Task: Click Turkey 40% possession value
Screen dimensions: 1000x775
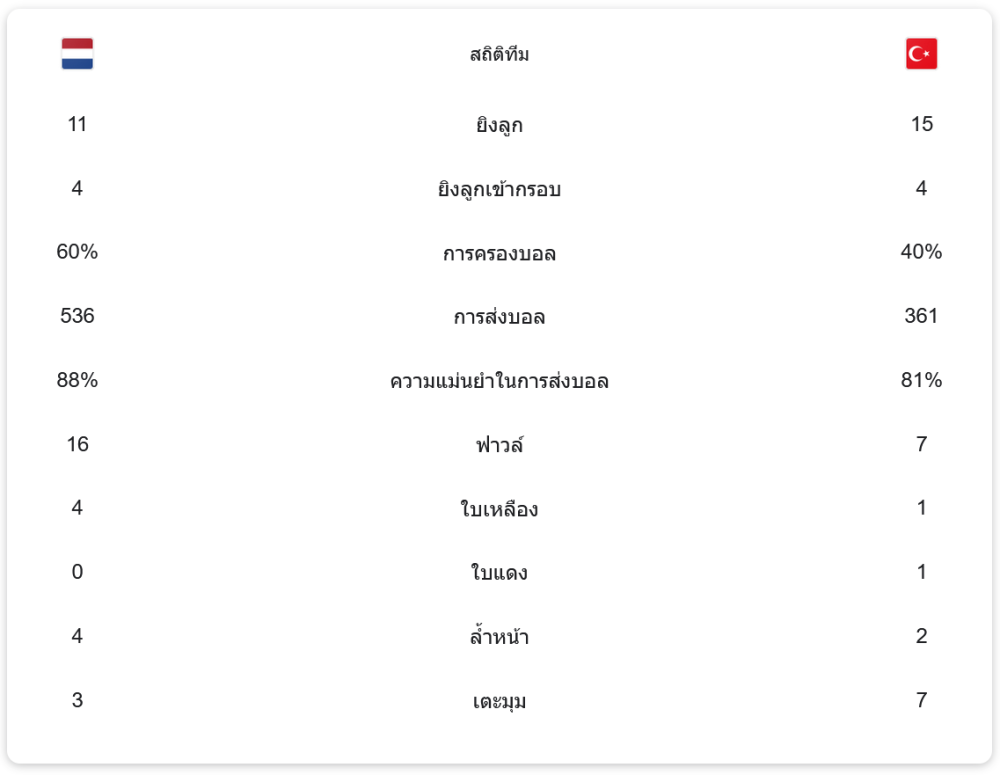Action: coord(921,252)
